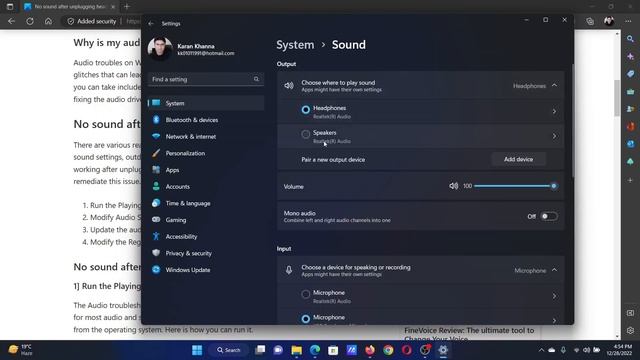Open second Microphone properties chevron
The image size is (640, 360).
pyautogui.click(x=554, y=320)
